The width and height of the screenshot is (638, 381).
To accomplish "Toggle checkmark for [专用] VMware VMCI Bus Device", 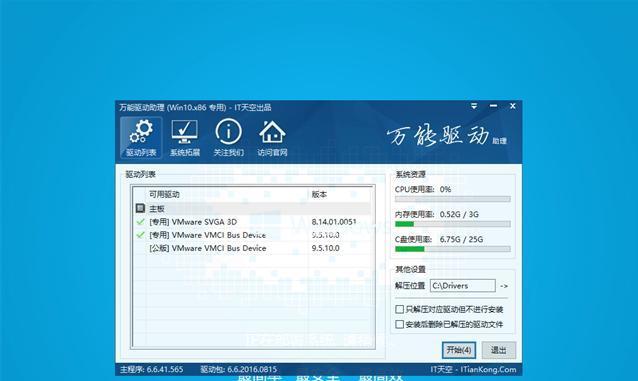I will coord(140,235).
